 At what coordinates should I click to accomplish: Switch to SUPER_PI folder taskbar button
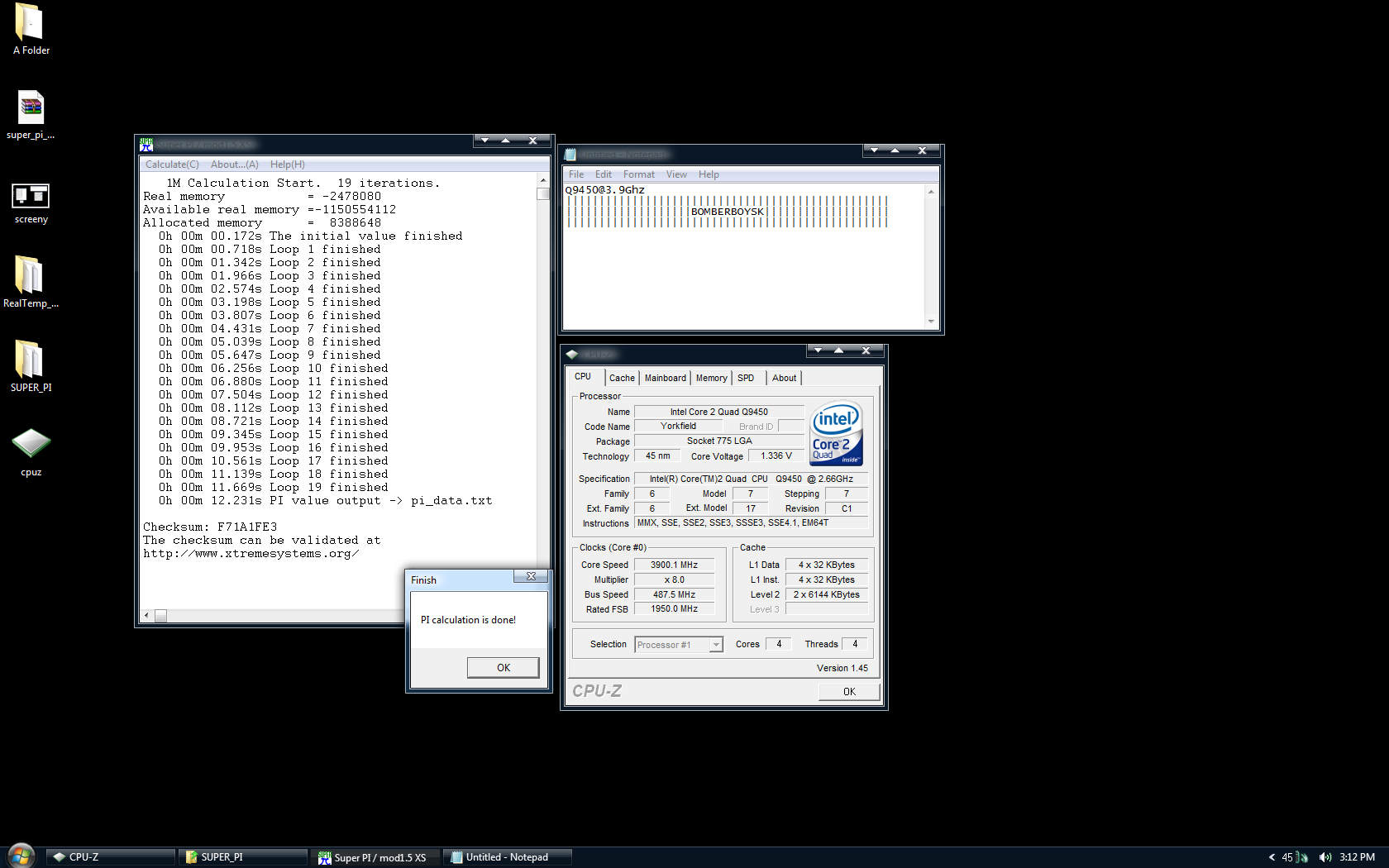(x=243, y=857)
